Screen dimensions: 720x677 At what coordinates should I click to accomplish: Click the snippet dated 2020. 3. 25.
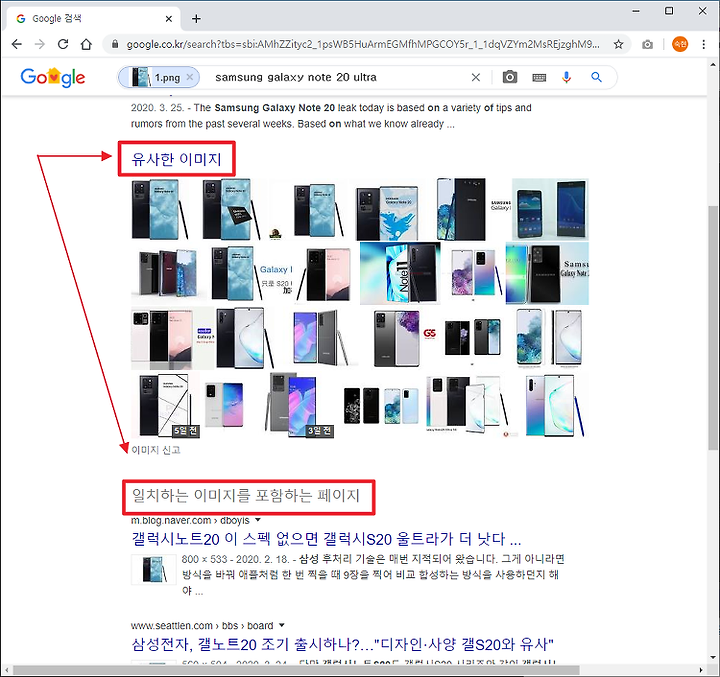click(331, 116)
